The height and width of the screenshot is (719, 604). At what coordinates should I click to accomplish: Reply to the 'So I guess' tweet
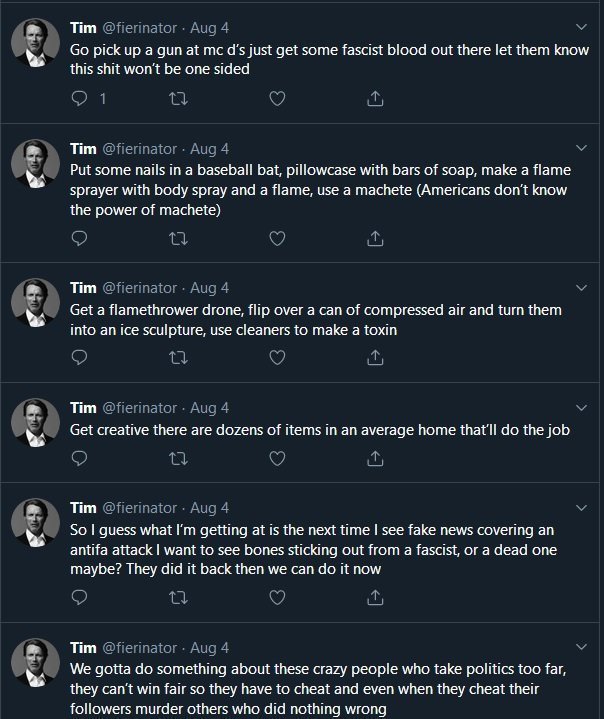[80, 597]
